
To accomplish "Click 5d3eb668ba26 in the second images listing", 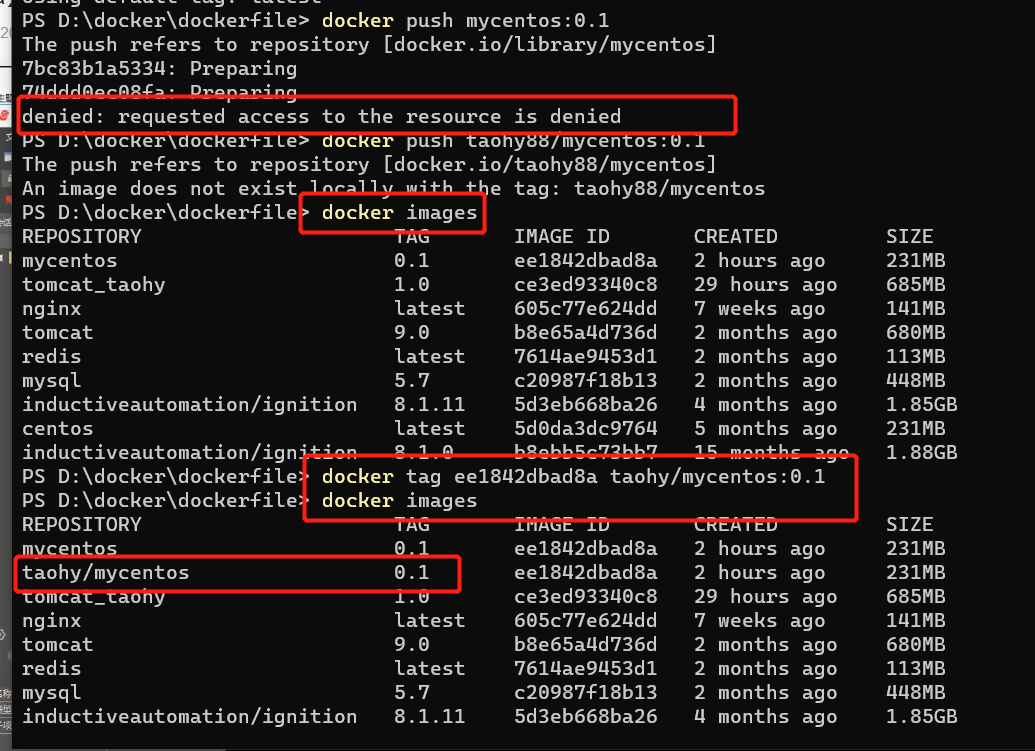I will tap(585, 717).
